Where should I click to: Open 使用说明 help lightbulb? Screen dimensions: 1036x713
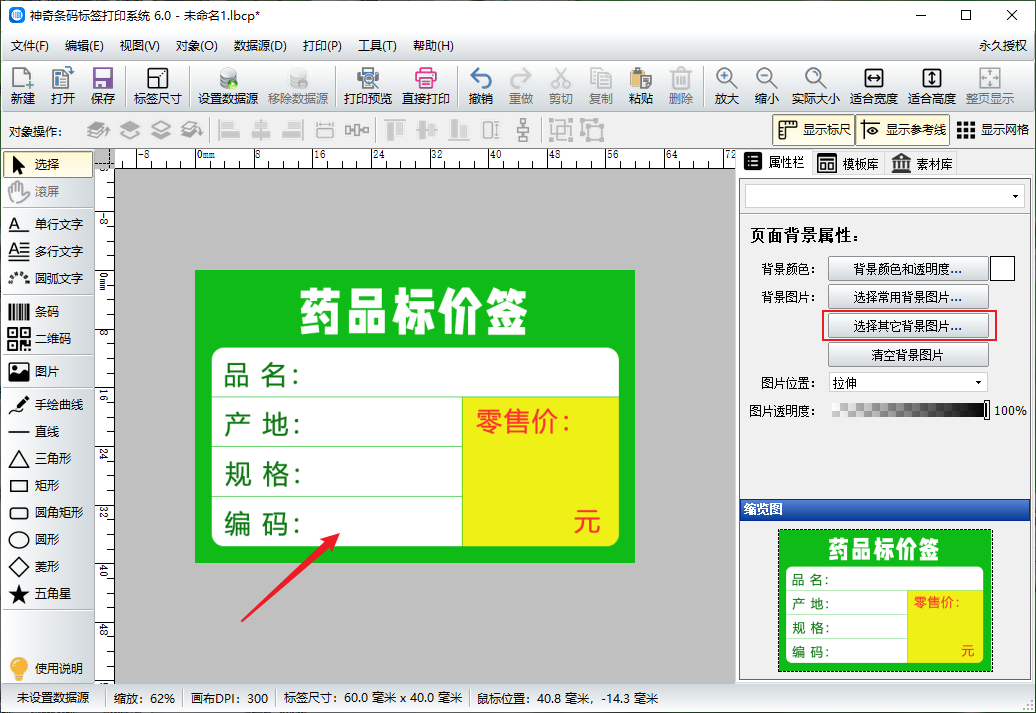pyautogui.click(x=48, y=668)
